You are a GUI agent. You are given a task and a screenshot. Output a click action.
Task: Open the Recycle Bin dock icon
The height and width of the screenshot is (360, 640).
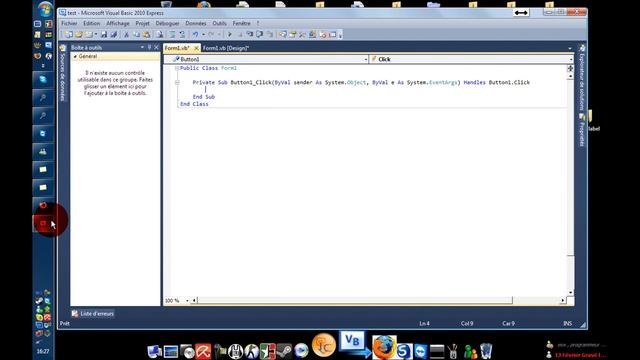486,351
